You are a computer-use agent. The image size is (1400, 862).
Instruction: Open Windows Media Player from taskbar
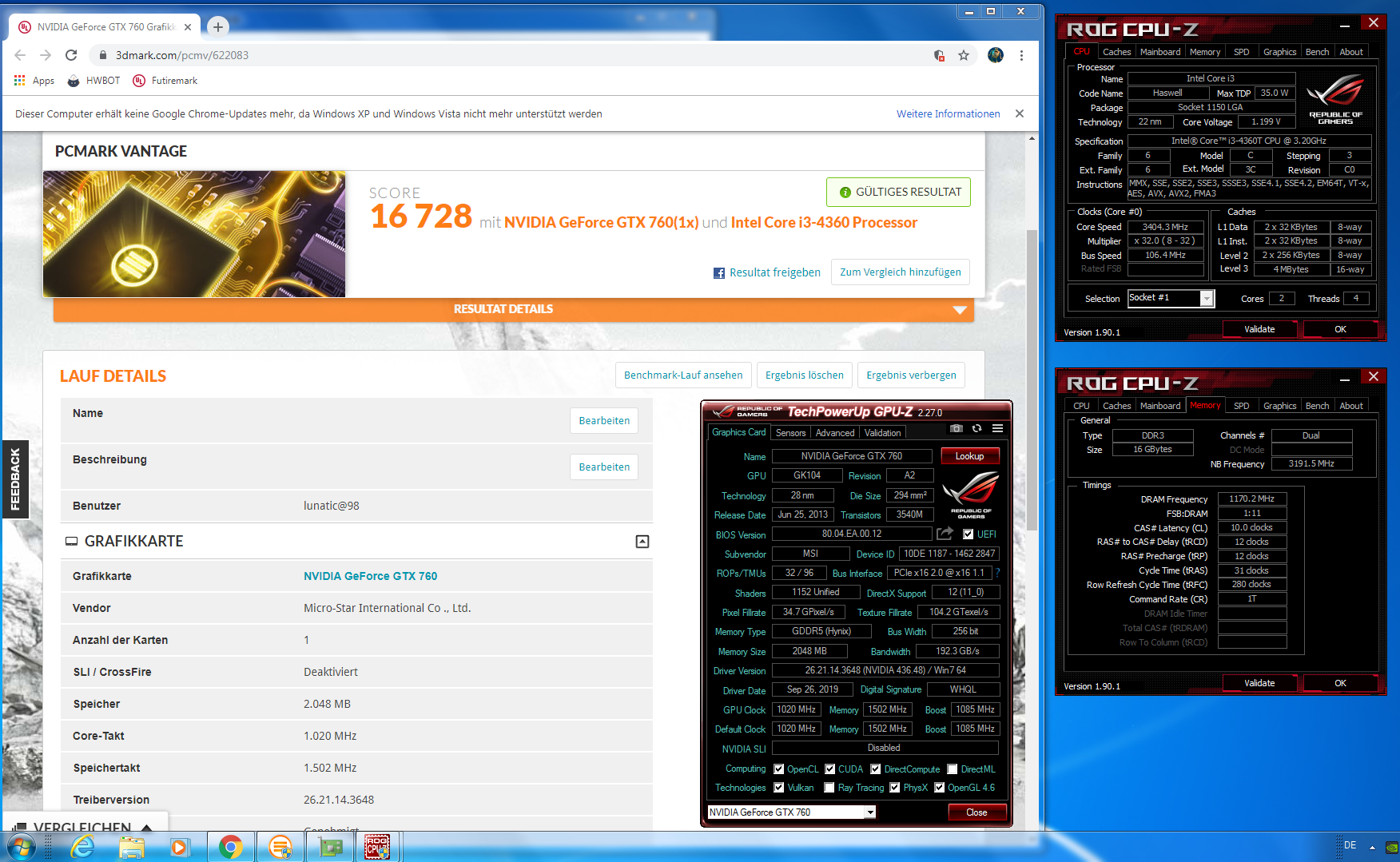[x=180, y=847]
